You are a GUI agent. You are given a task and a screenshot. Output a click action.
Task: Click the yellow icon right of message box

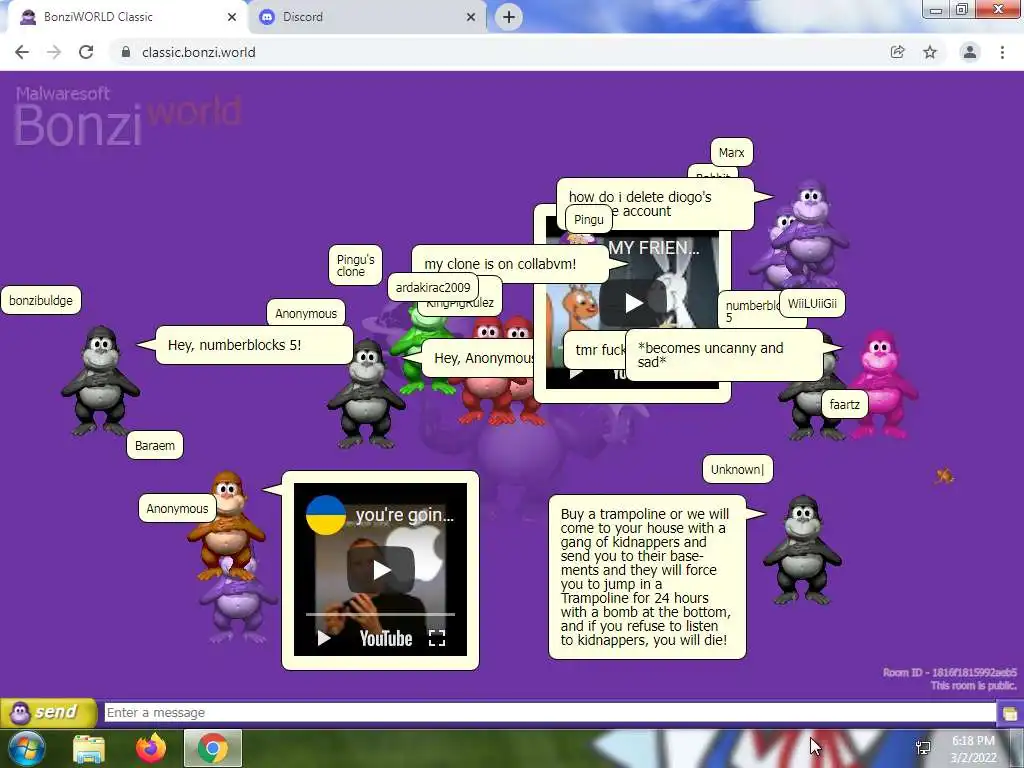pyautogui.click(x=1010, y=712)
